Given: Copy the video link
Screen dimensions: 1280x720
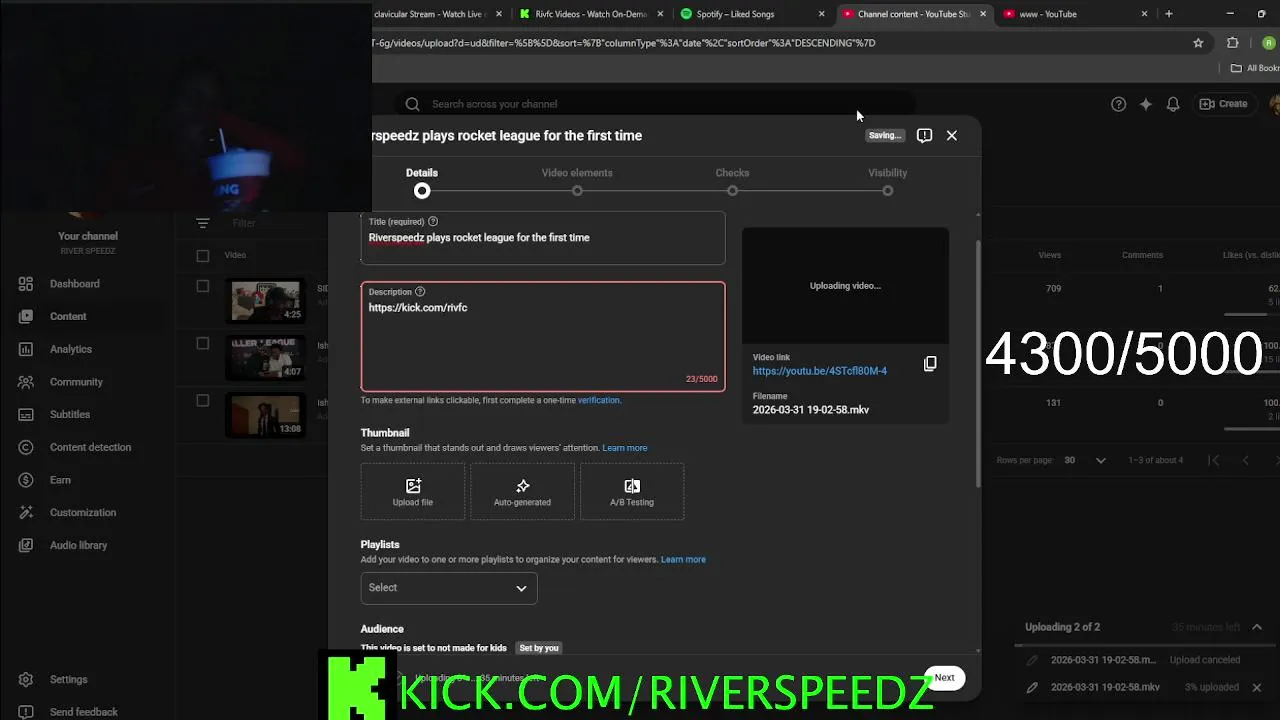Looking at the screenshot, I should click(930, 364).
